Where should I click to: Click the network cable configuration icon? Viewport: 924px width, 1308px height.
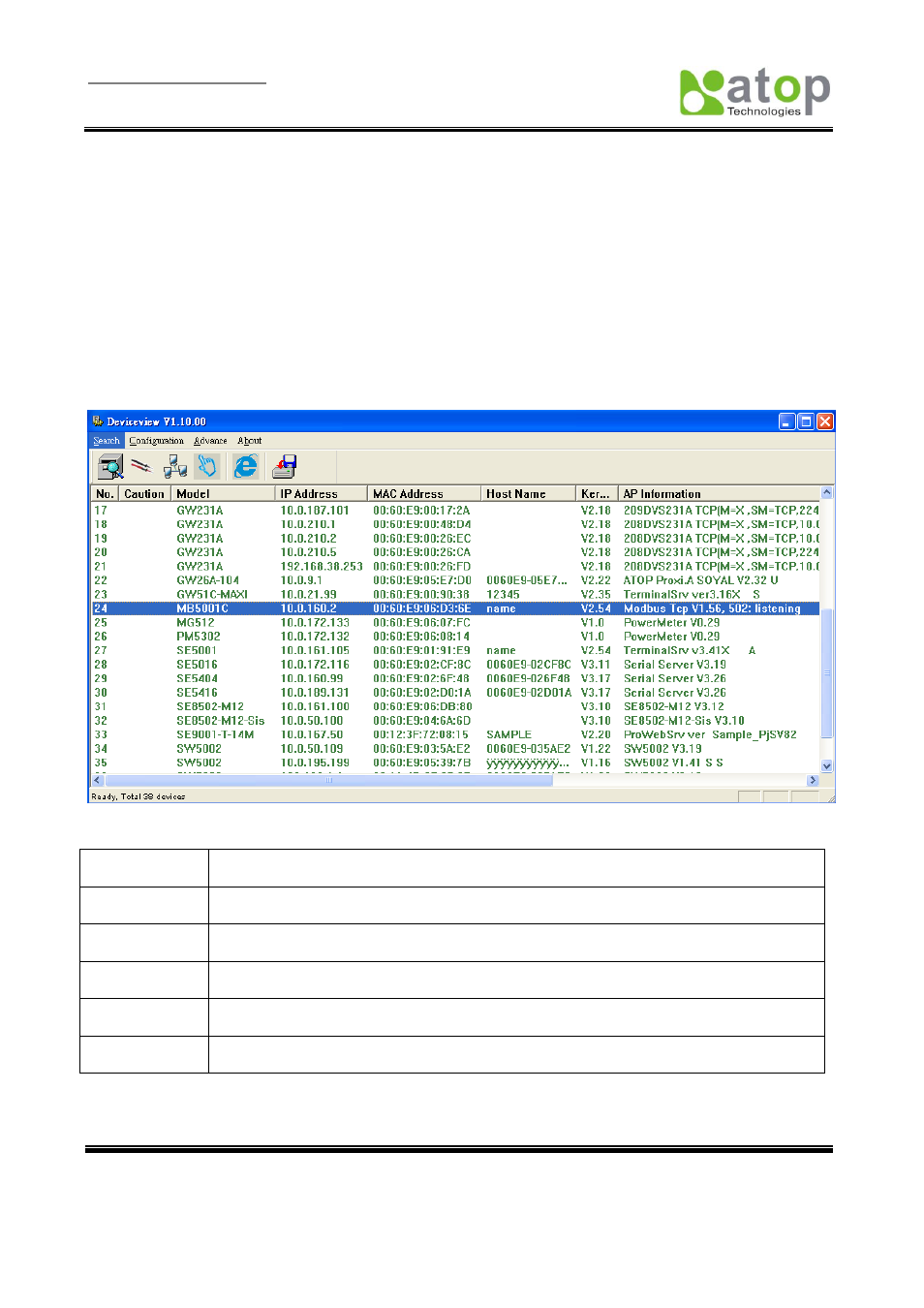tap(141, 466)
